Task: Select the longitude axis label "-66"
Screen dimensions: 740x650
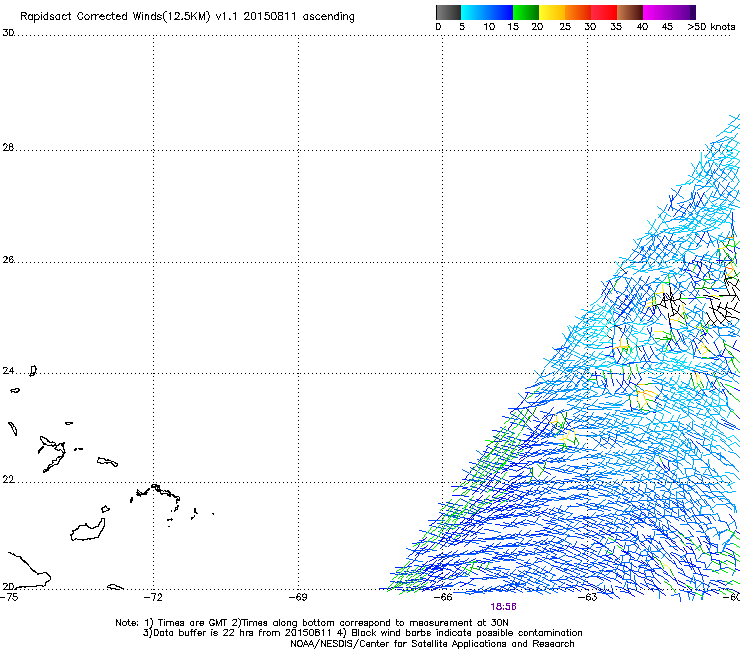Action: pyautogui.click(x=443, y=597)
